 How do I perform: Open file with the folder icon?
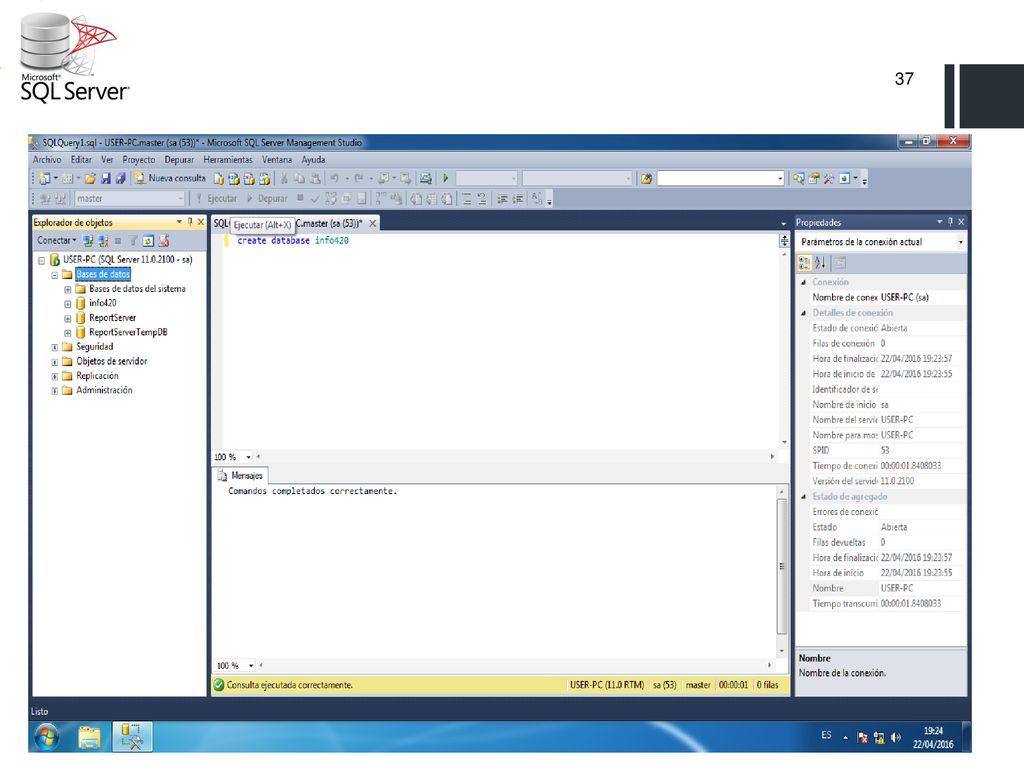click(x=90, y=178)
